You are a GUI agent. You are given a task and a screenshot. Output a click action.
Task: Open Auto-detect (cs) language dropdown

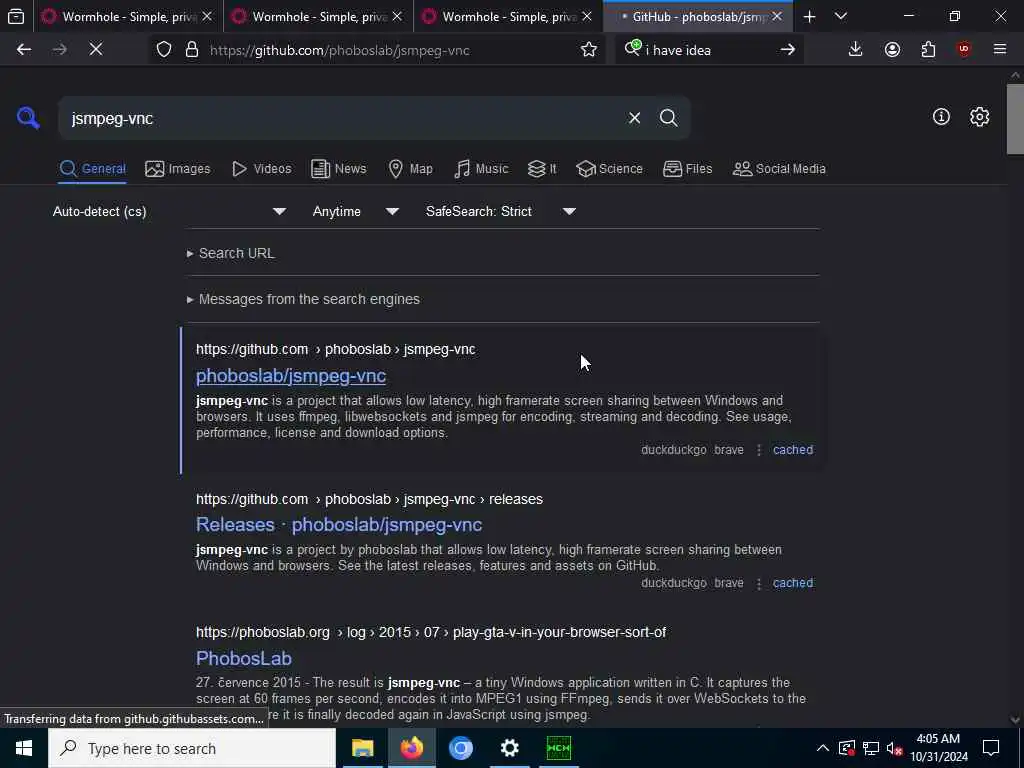point(168,212)
